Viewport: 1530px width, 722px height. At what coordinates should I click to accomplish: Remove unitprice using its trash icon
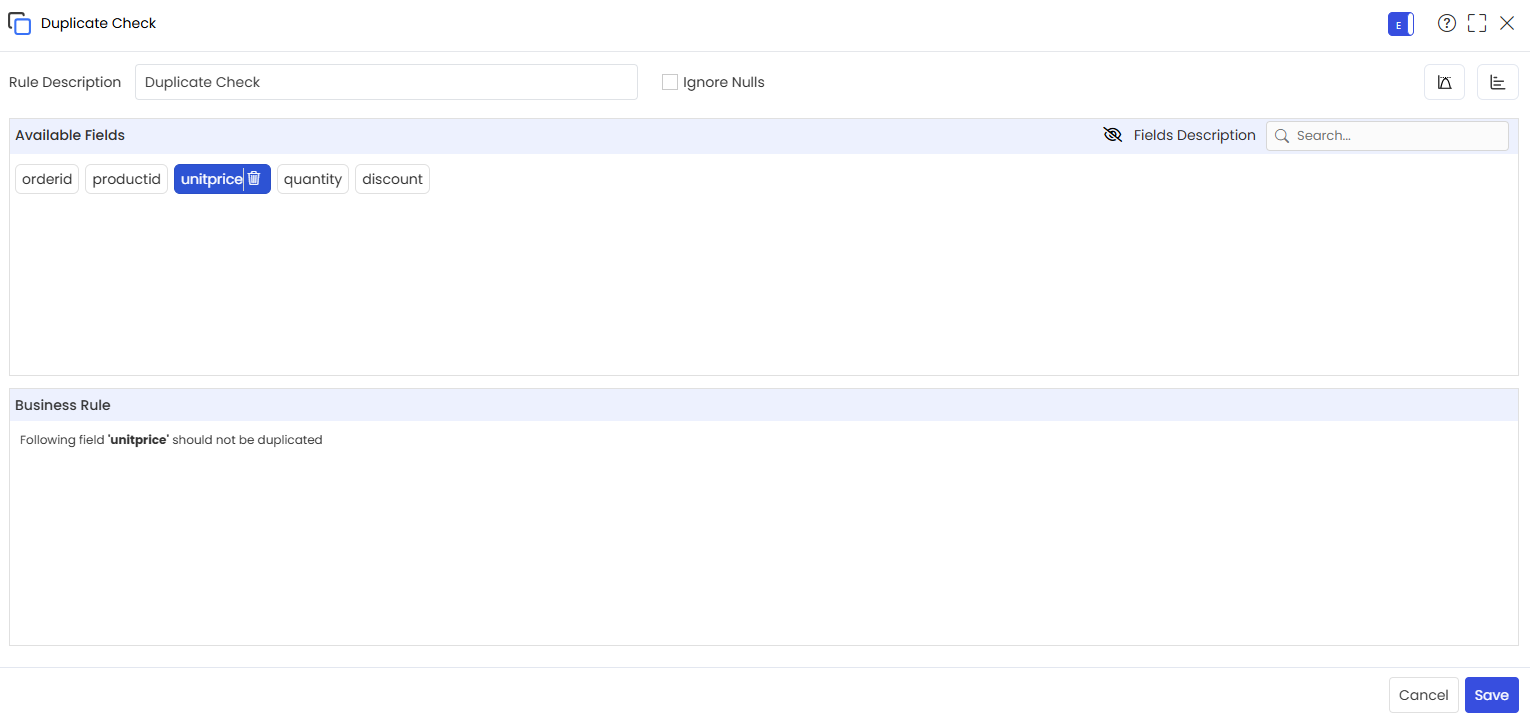click(x=254, y=178)
